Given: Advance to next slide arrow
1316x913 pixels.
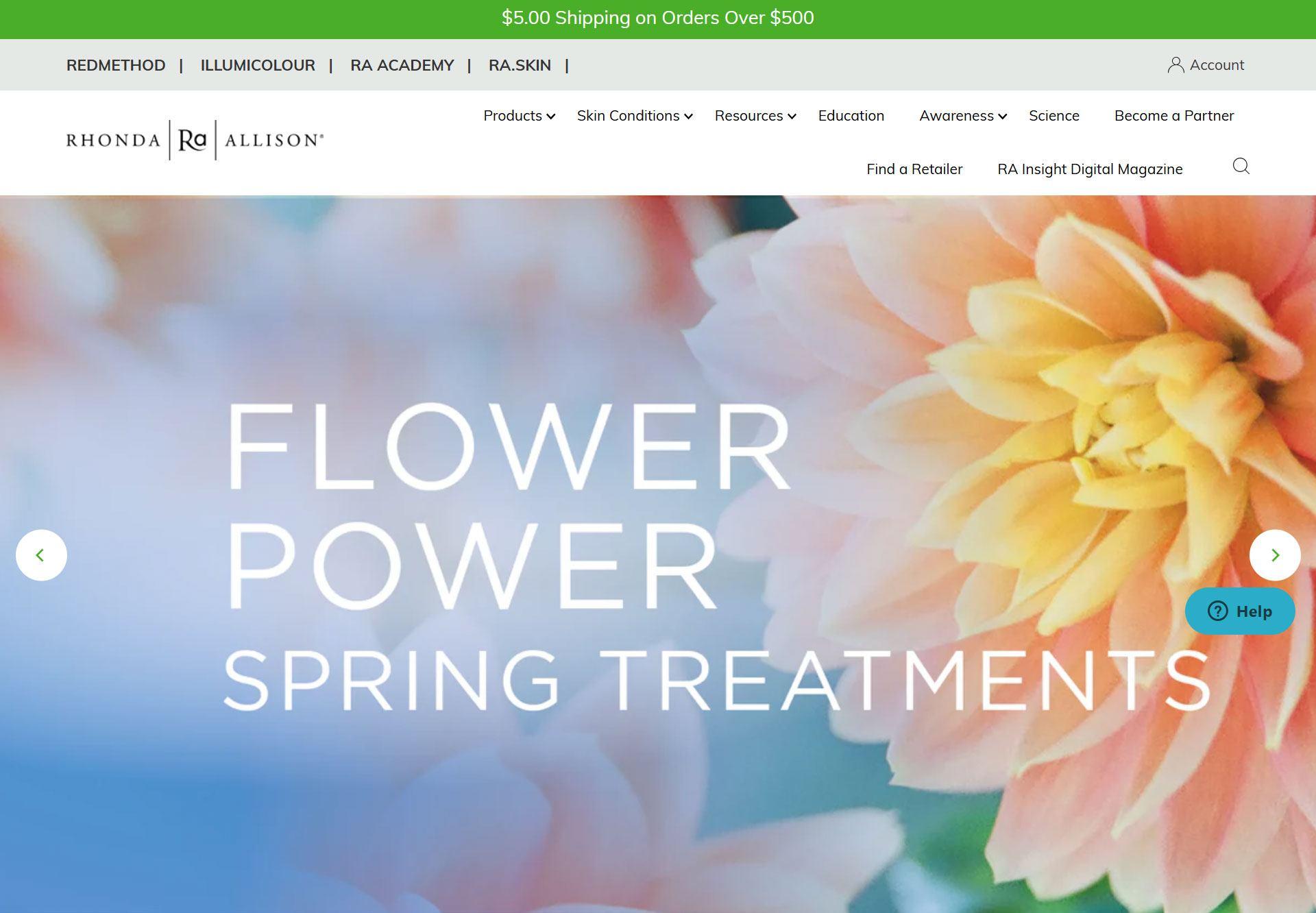Looking at the screenshot, I should click(x=1275, y=555).
